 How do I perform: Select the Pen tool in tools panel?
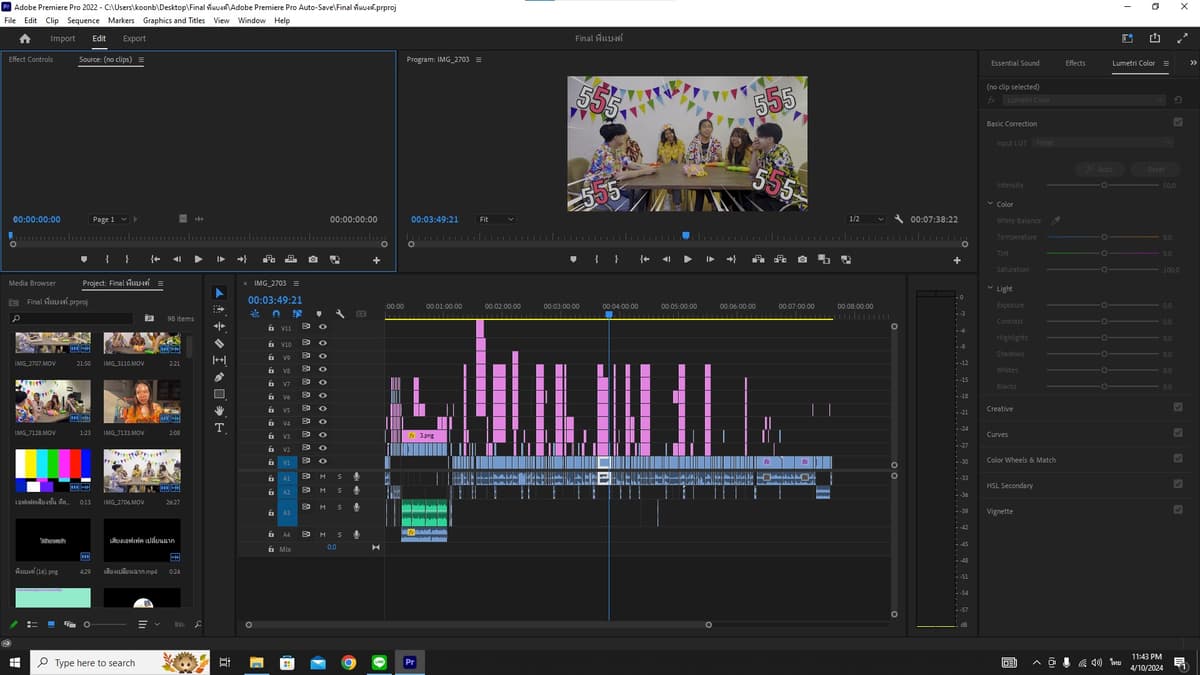click(x=220, y=377)
